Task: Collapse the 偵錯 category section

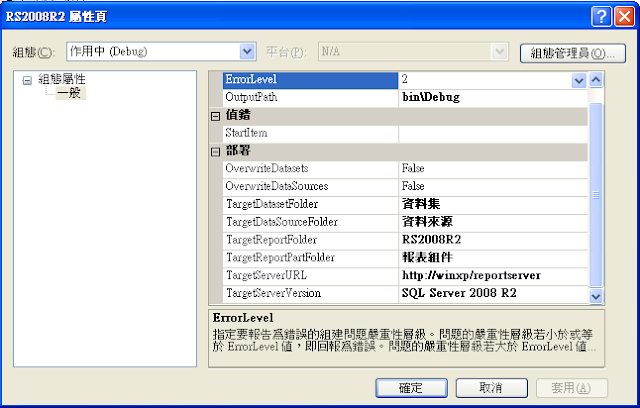Action: [216, 116]
